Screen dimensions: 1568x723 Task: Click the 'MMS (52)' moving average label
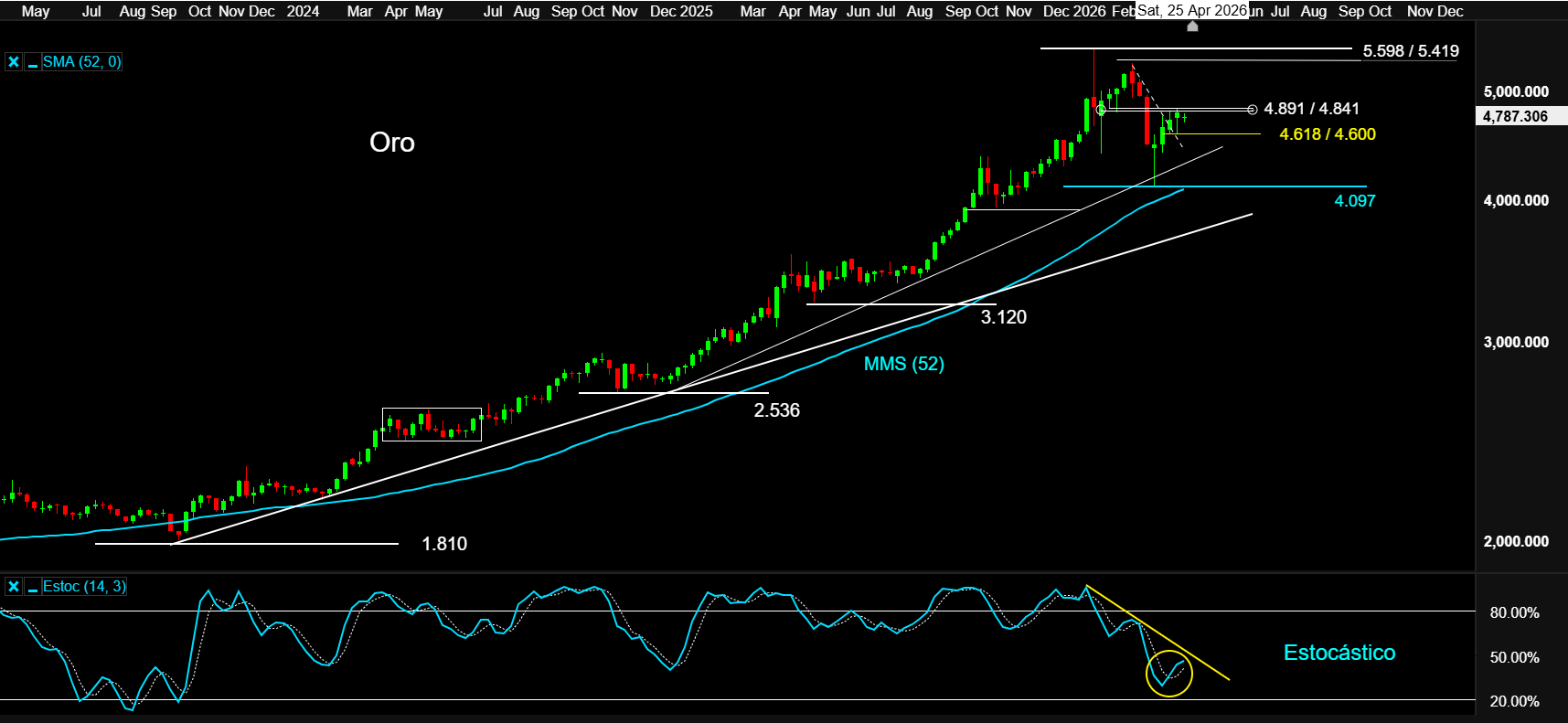click(x=904, y=364)
